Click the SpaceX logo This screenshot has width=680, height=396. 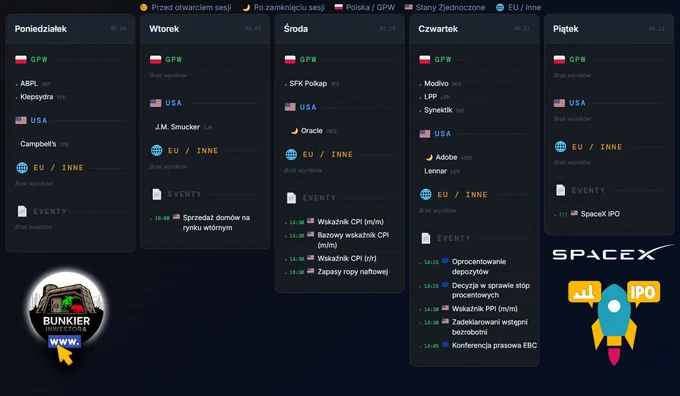tap(613, 253)
